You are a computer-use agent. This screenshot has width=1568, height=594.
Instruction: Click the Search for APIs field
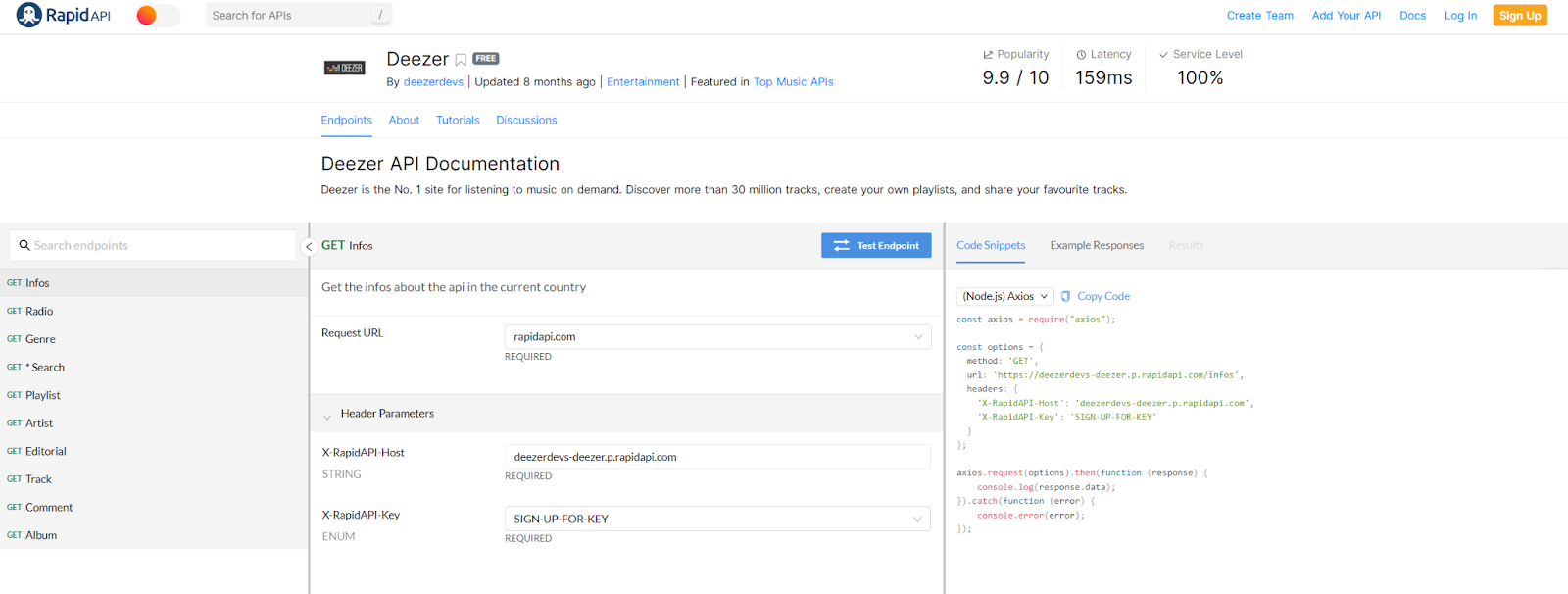click(x=299, y=15)
